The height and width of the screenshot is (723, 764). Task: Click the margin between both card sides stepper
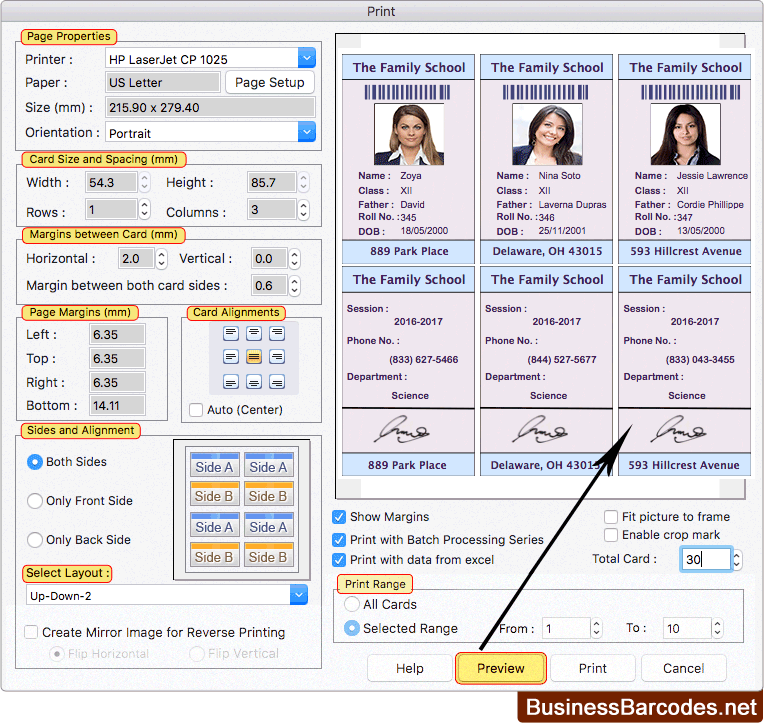click(294, 285)
